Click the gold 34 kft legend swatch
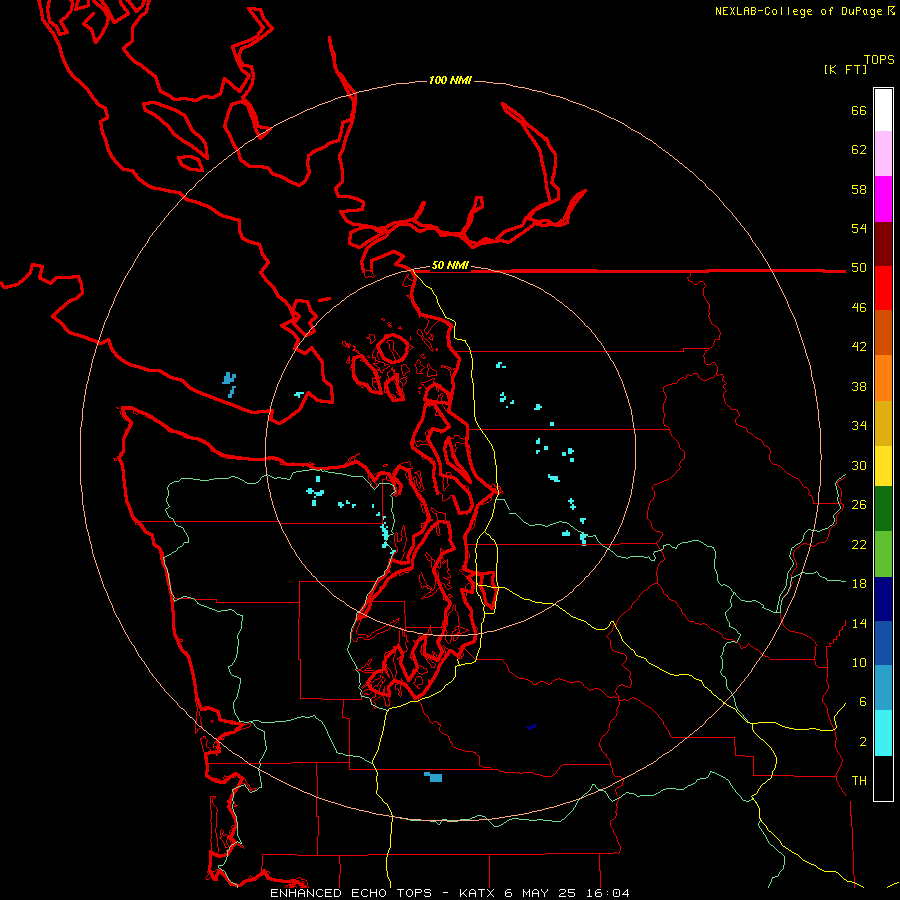900x900 pixels. [883, 423]
